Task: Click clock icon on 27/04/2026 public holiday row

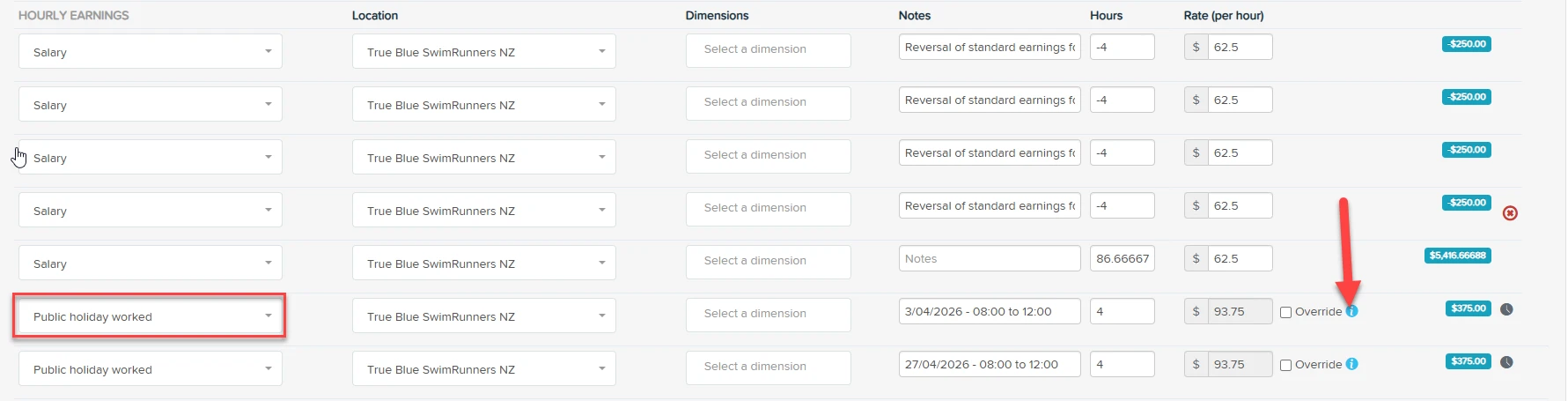Action: pos(1506,362)
